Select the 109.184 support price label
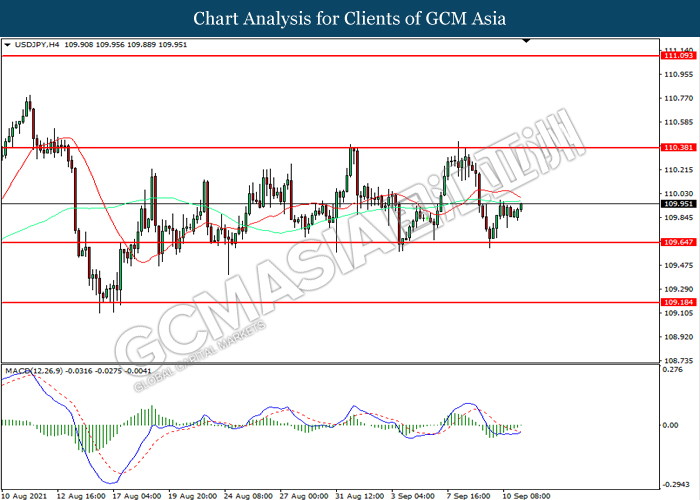This screenshot has width=700, height=500. pyautogui.click(x=679, y=303)
